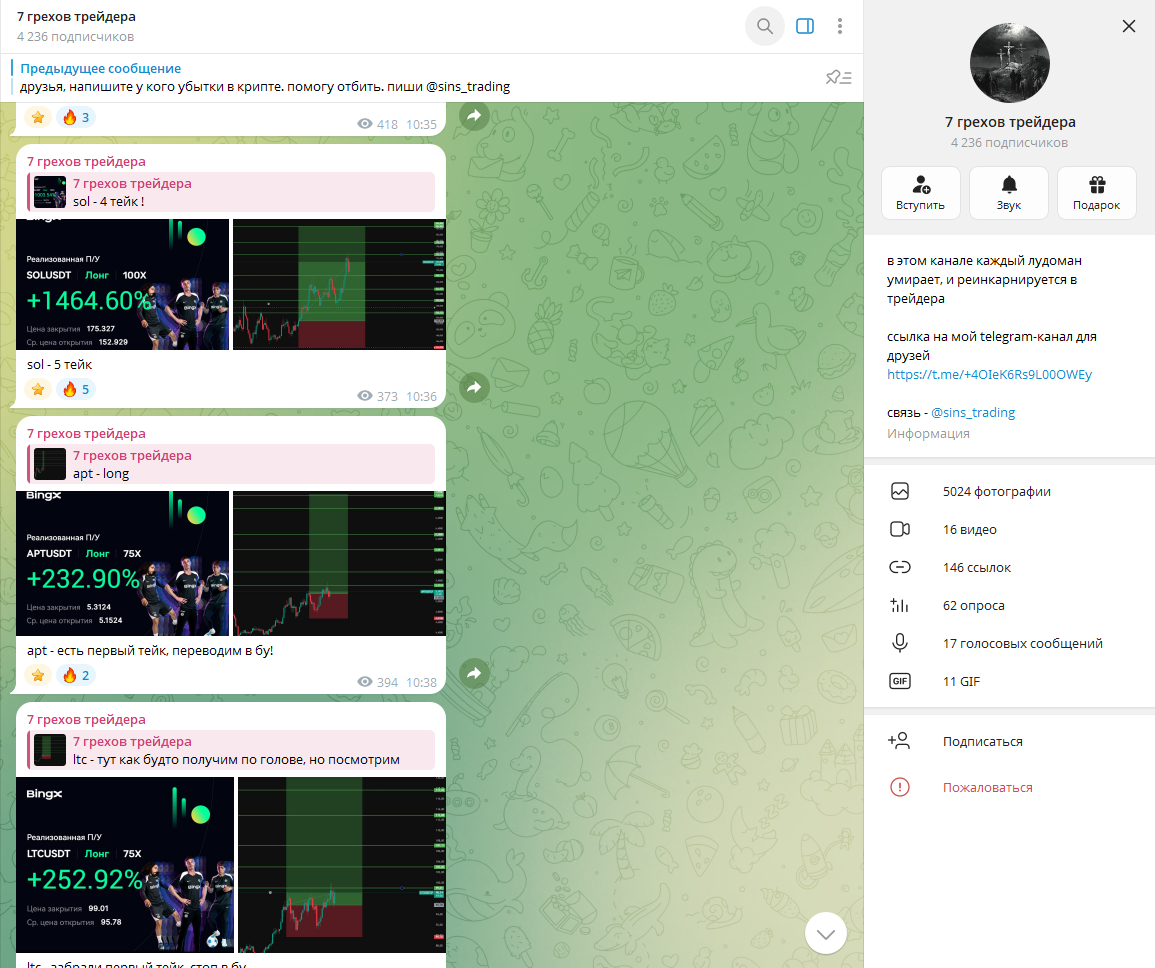The height and width of the screenshot is (968, 1155).
Task: Open pinned messages list icon
Action: click(838, 77)
